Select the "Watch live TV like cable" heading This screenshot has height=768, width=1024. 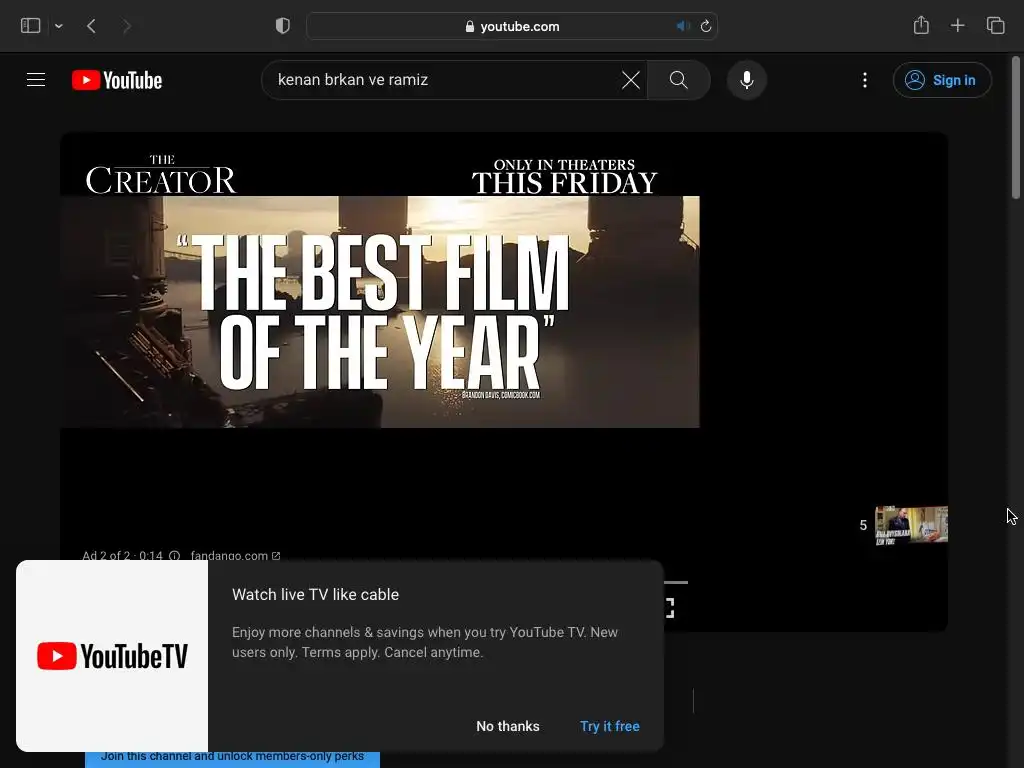(x=315, y=594)
